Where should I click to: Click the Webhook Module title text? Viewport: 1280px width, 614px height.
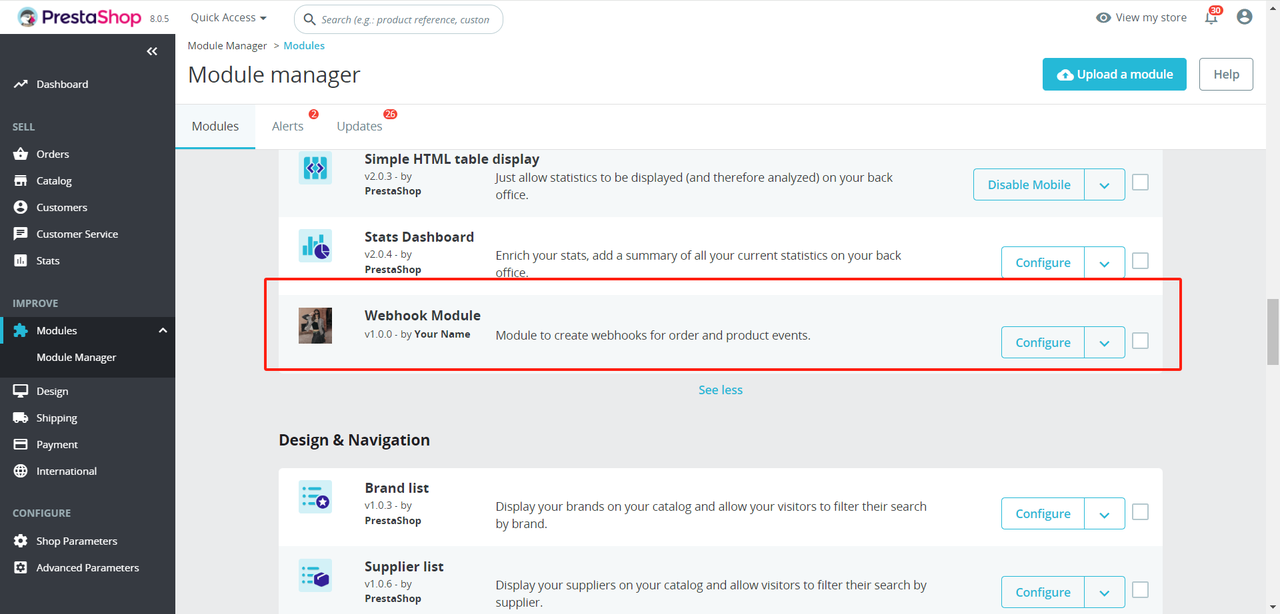[x=422, y=316]
